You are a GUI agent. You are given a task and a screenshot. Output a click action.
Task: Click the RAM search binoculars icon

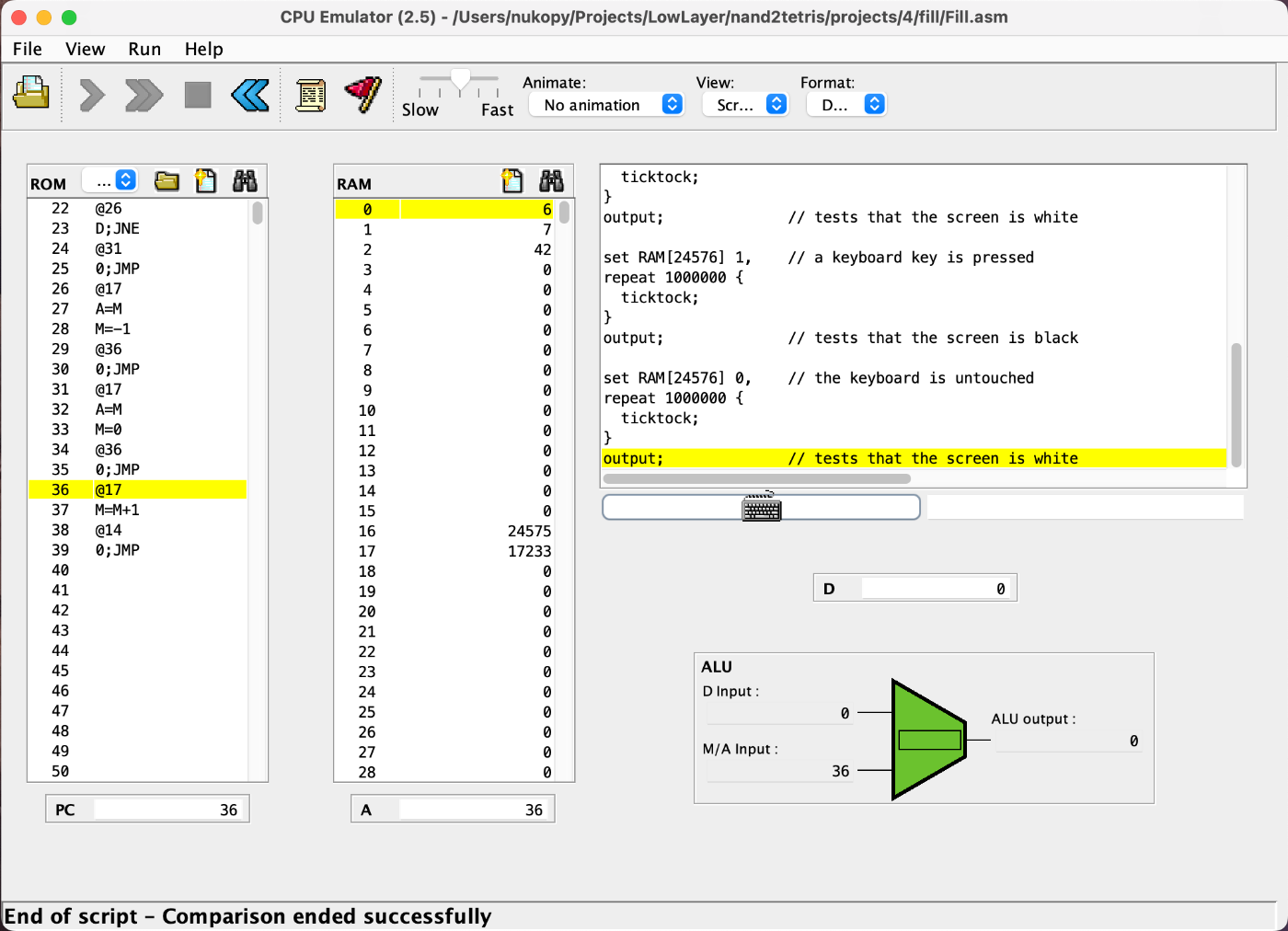coord(551,181)
